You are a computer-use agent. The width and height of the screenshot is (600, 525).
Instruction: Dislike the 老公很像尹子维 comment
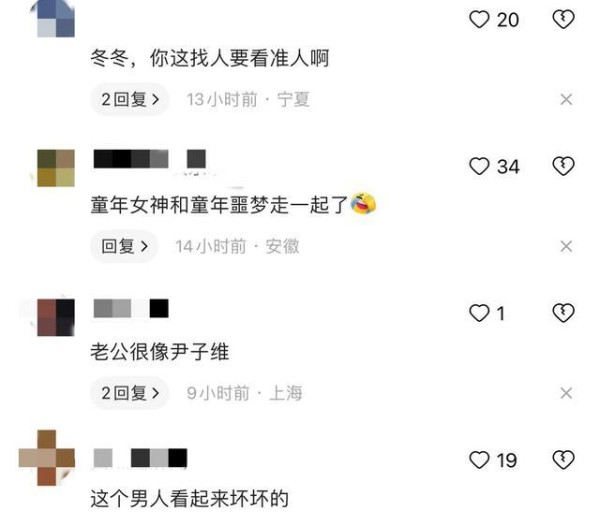(x=563, y=313)
